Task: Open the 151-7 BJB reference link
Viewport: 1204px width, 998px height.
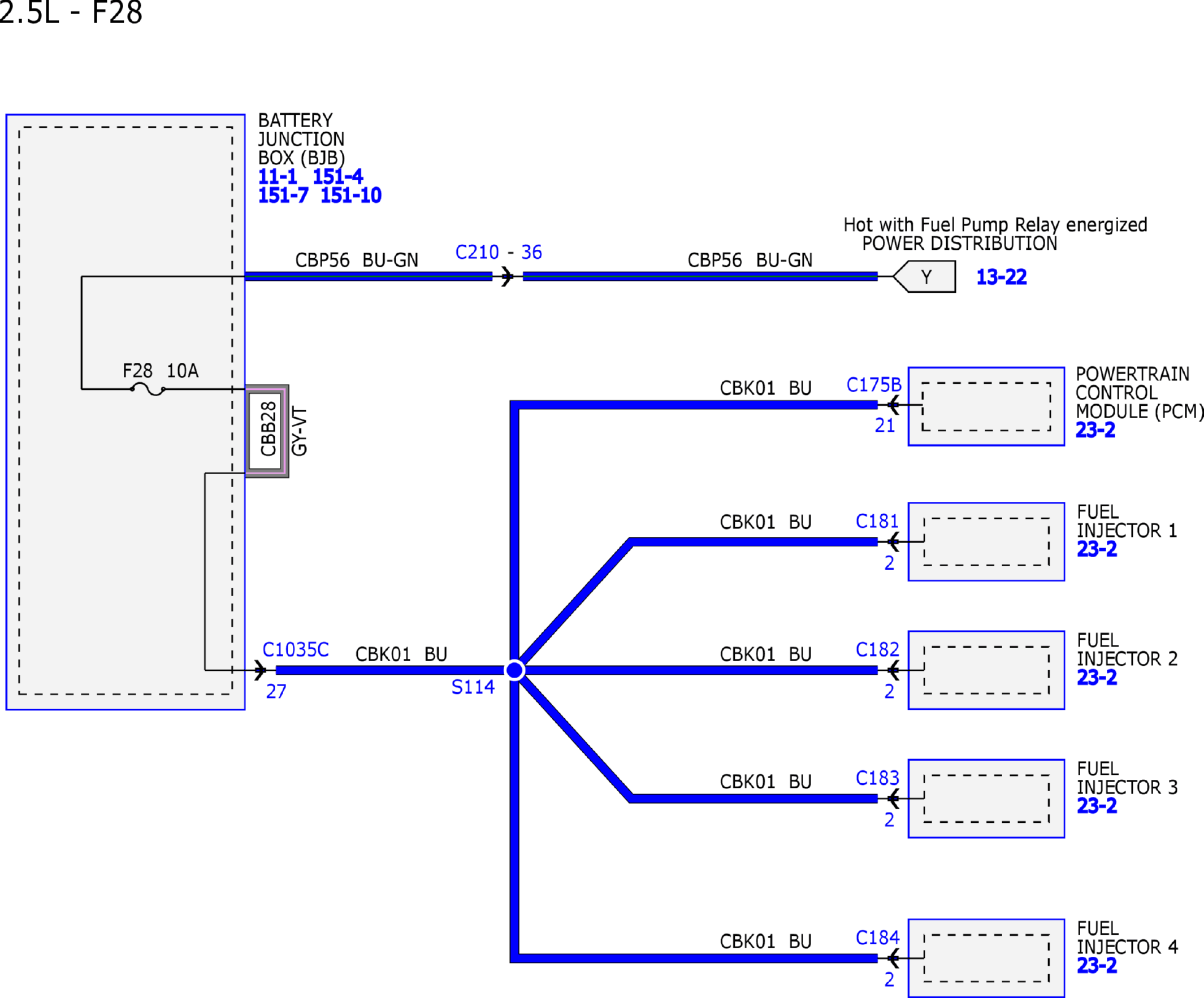Action: [x=283, y=196]
